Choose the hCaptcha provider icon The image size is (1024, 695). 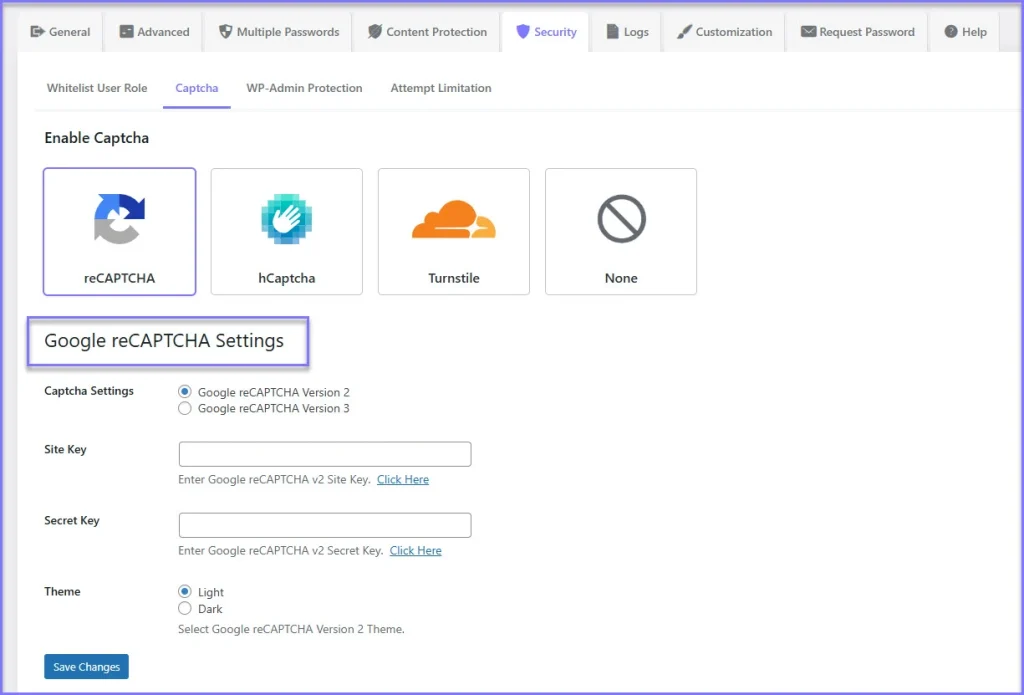[x=286, y=216]
